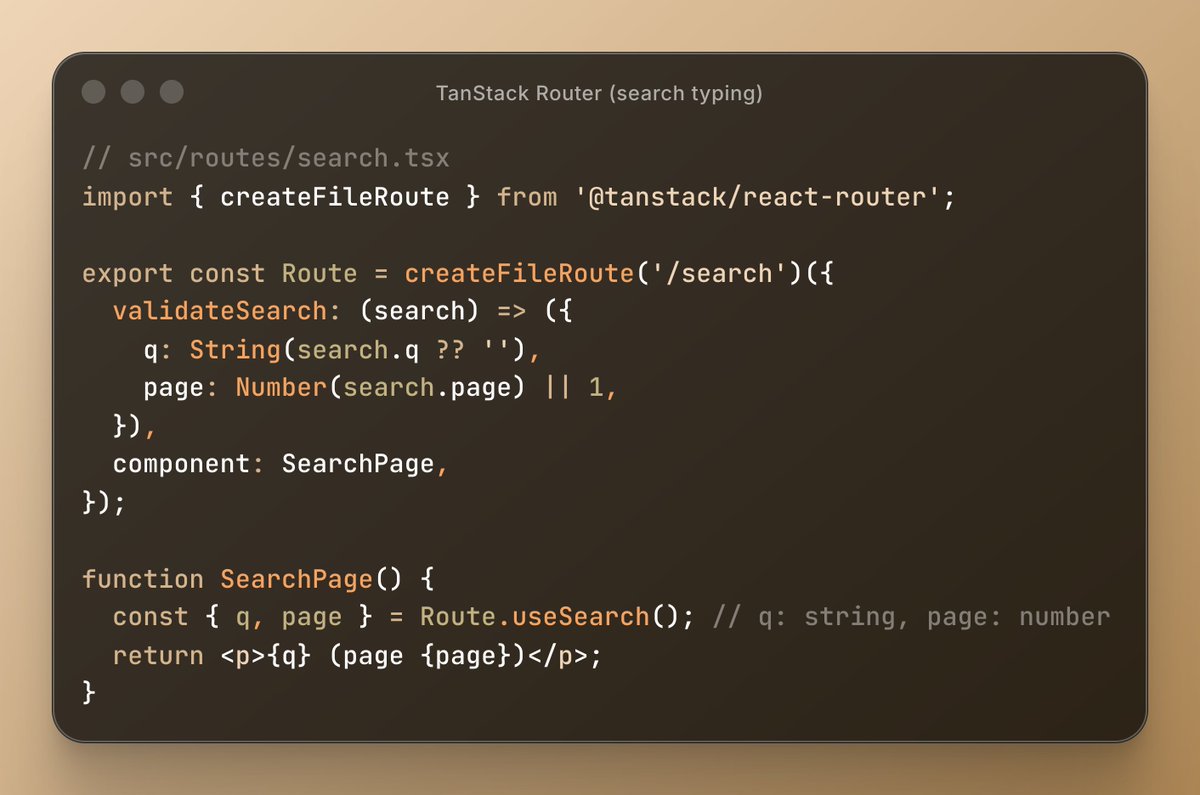Click the third gray maximize dot
This screenshot has width=1200, height=795.
[172, 92]
